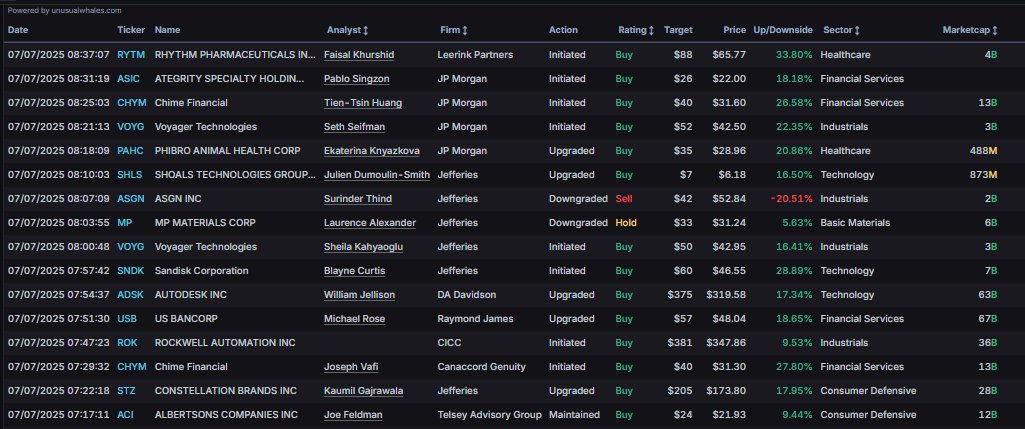Open STZ ticker link

pos(126,390)
